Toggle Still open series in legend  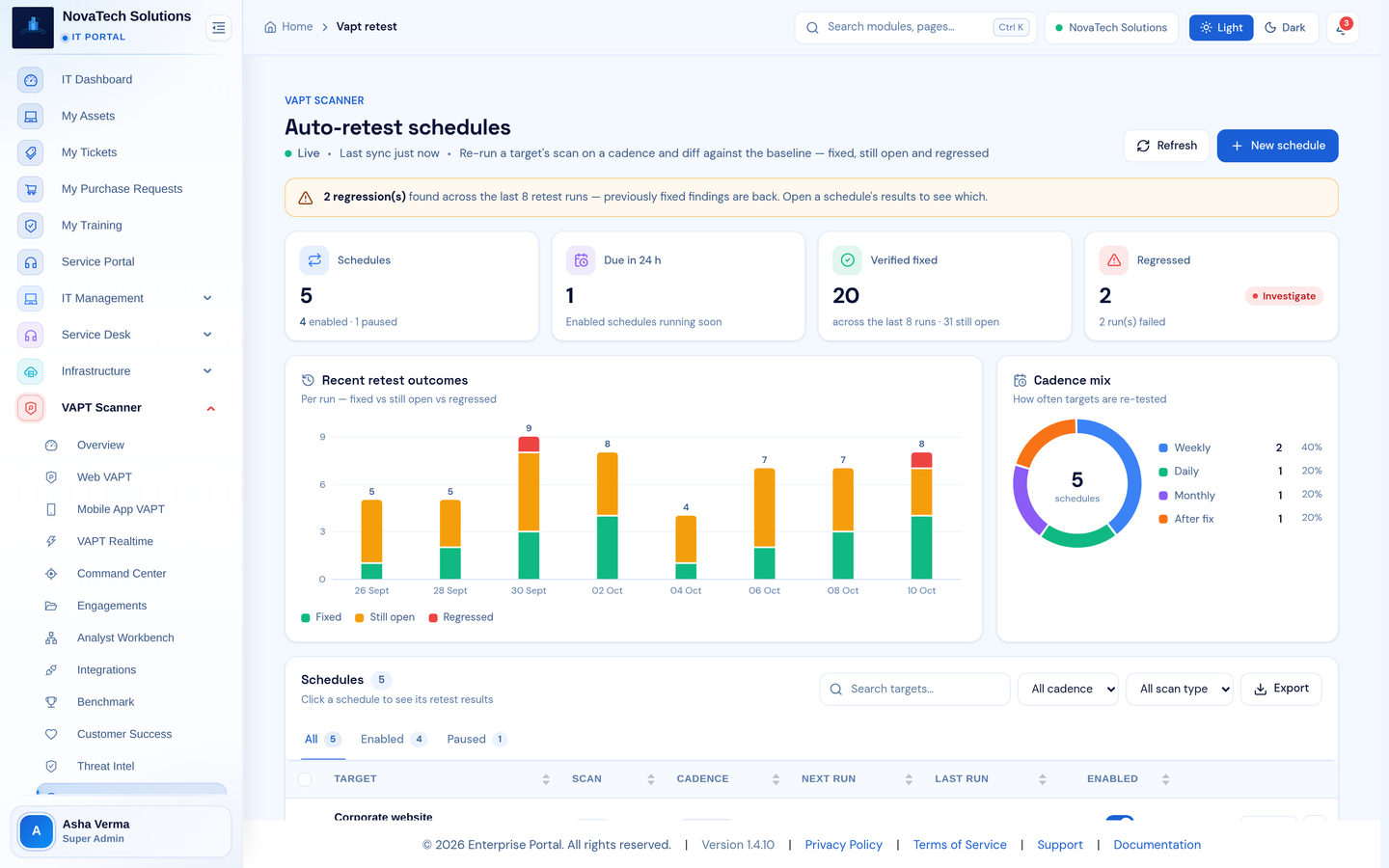tap(385, 617)
